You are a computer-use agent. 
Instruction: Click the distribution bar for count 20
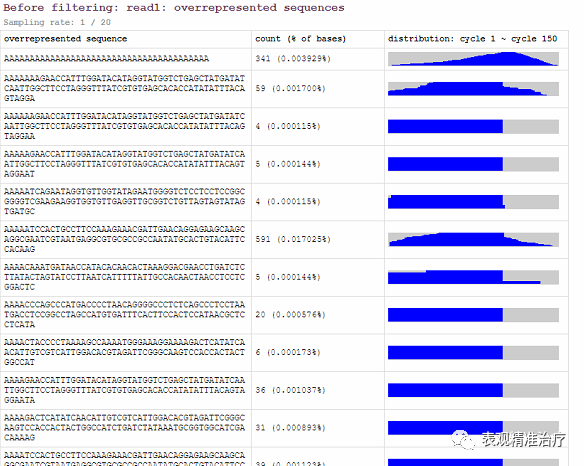click(x=473, y=315)
